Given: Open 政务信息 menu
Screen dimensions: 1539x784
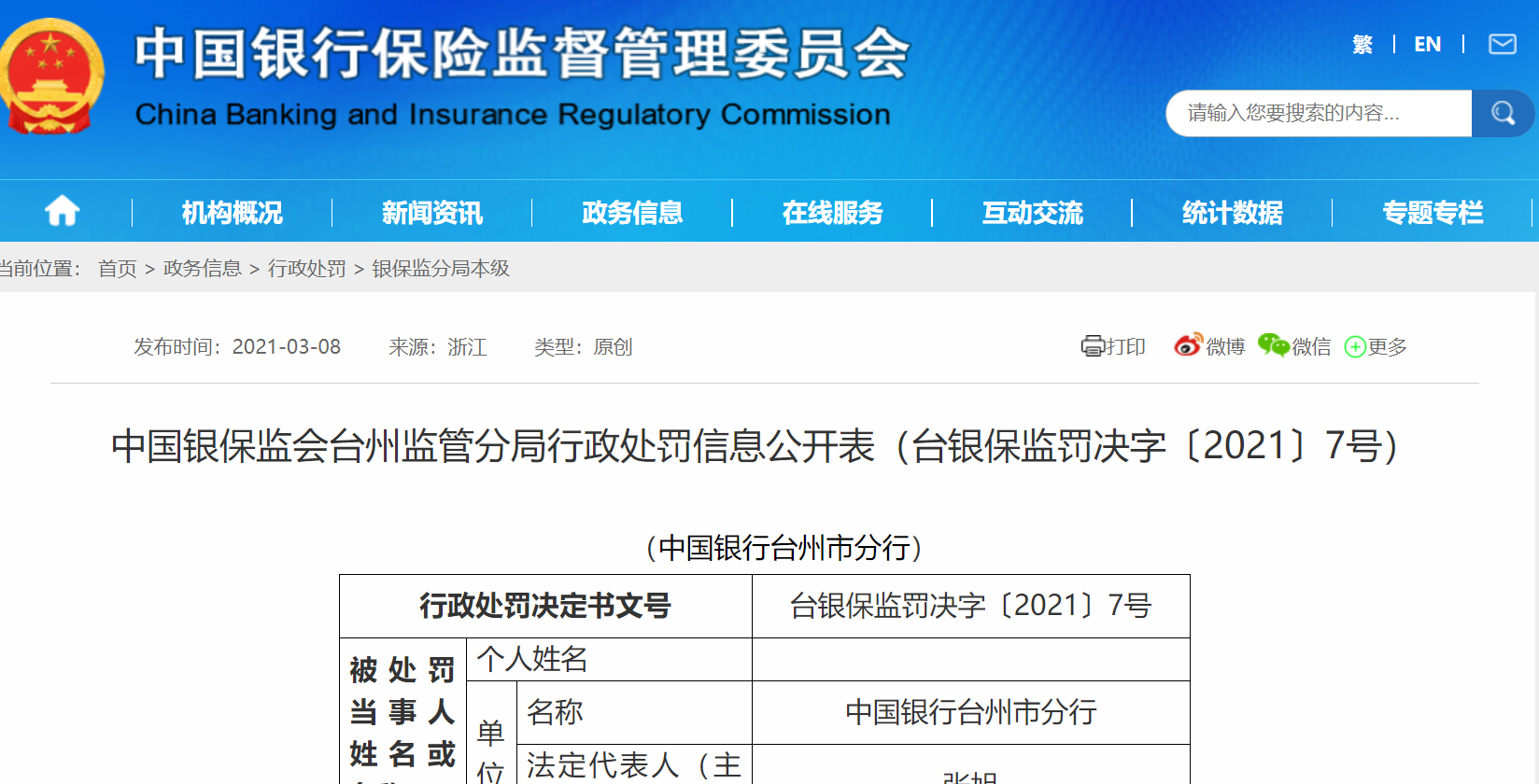Looking at the screenshot, I should coord(632,213).
